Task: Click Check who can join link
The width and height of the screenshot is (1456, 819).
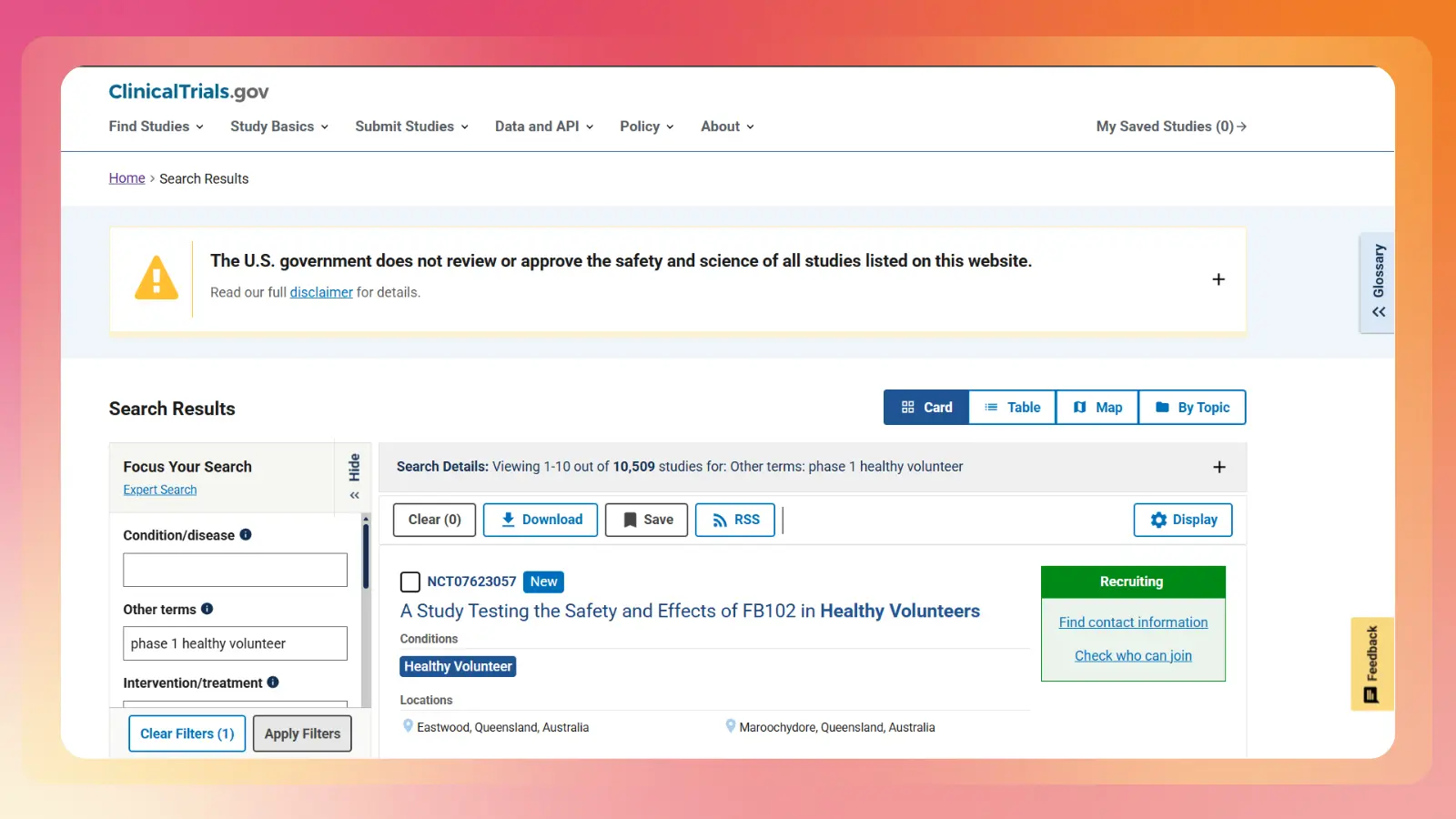Action: coord(1133,655)
